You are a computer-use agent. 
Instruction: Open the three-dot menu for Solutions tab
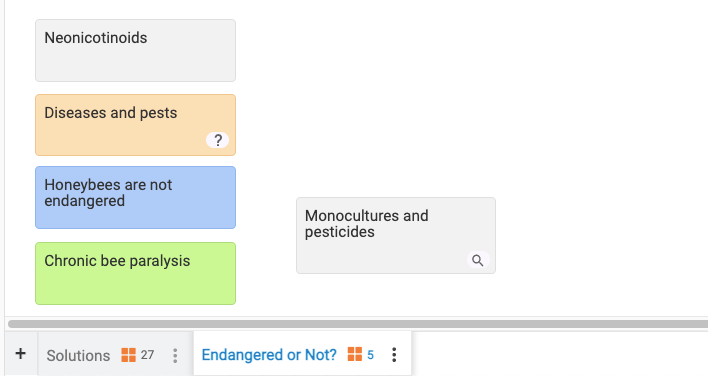pyautogui.click(x=175, y=356)
